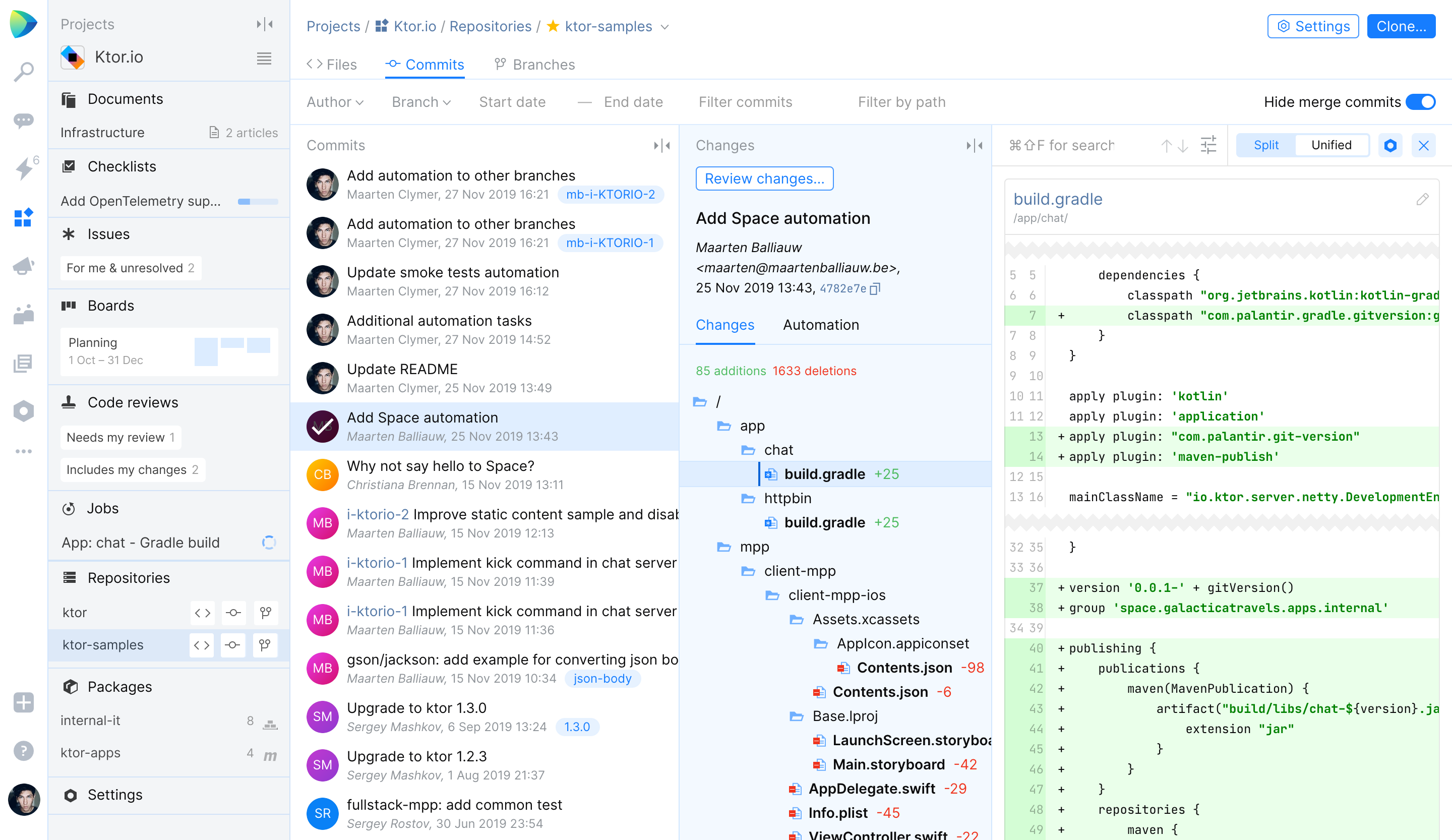Open ktor repository branches icon
Screen dimensions: 1452x840
tap(266, 613)
